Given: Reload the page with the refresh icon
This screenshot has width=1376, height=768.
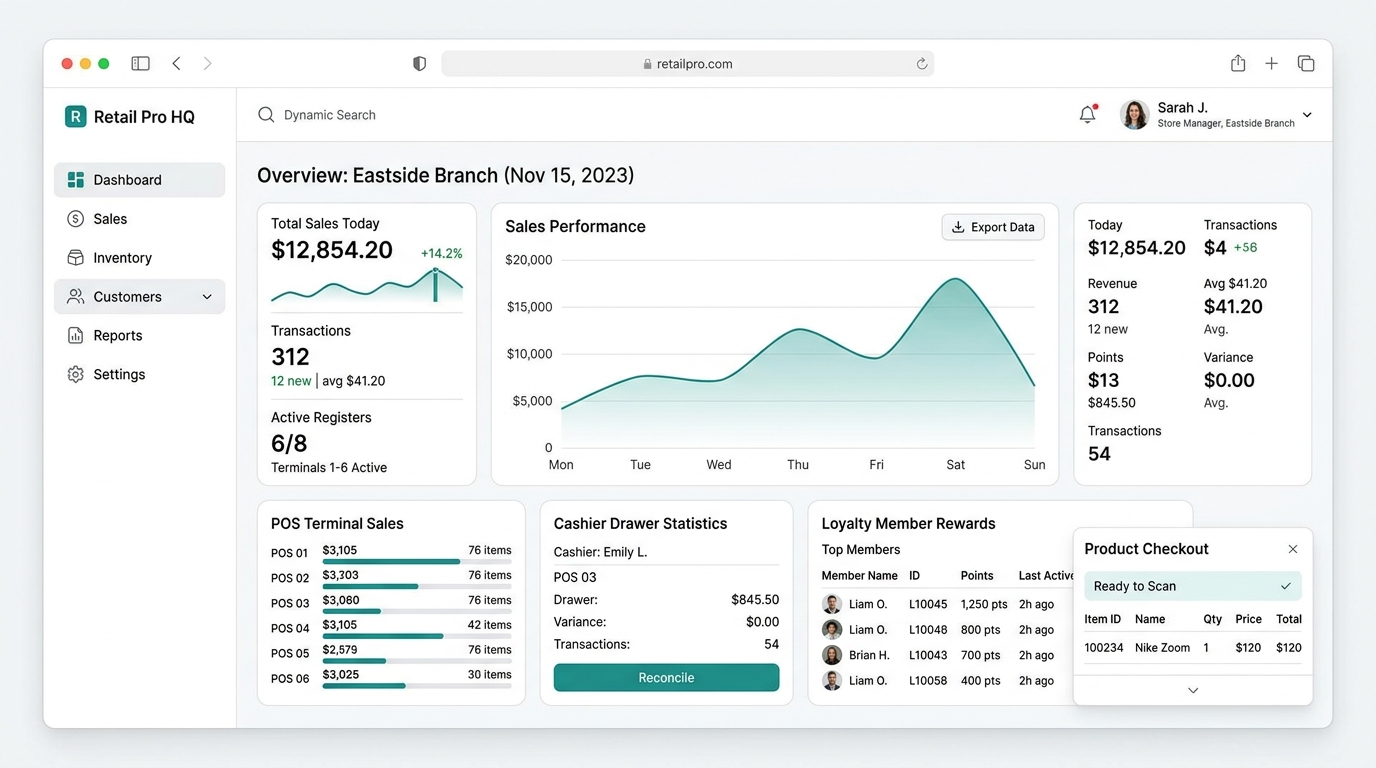Looking at the screenshot, I should click(921, 64).
